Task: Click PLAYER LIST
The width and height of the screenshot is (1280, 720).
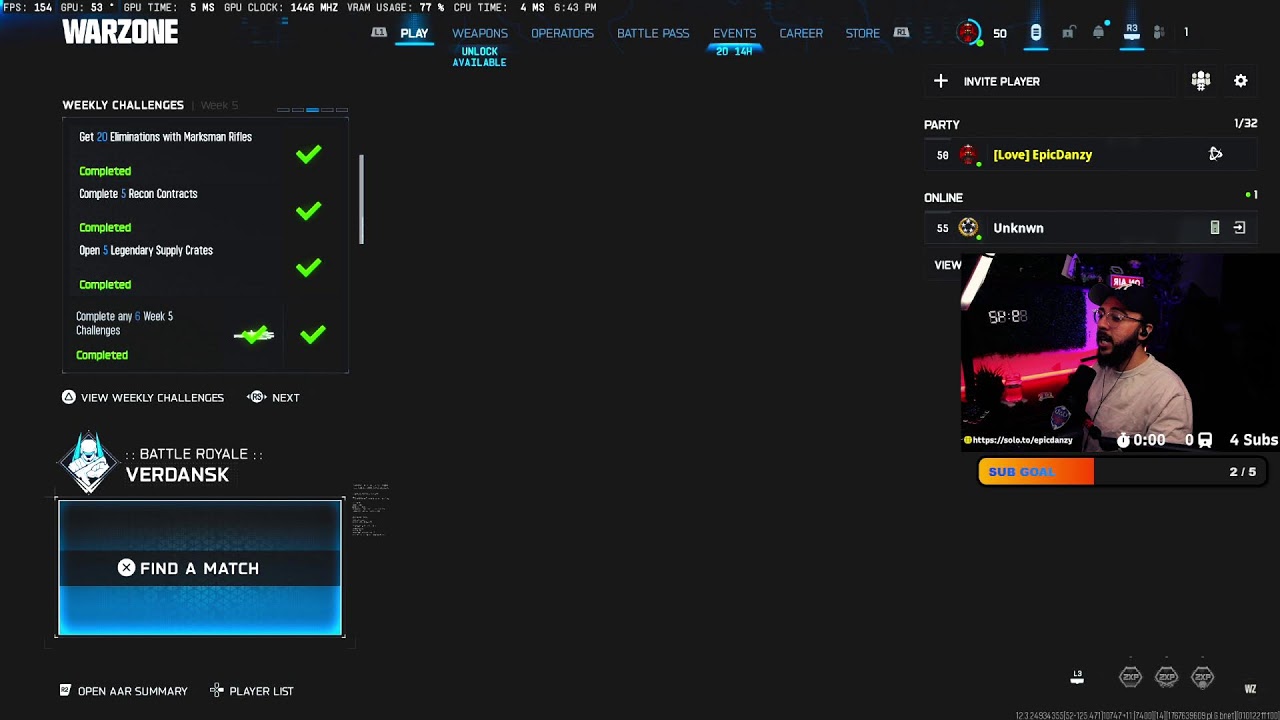Action: [261, 691]
